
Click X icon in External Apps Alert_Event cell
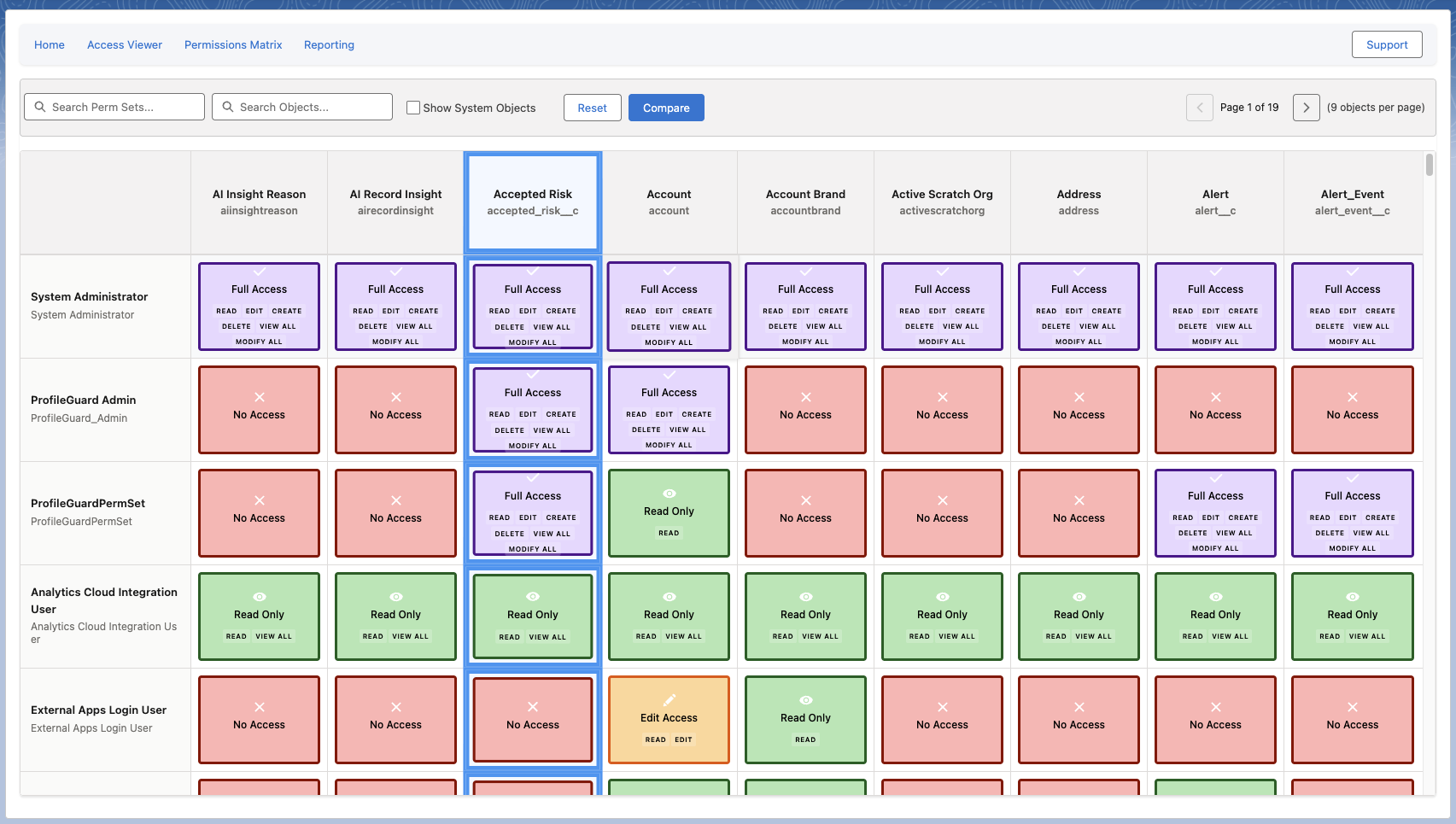coord(1353,707)
